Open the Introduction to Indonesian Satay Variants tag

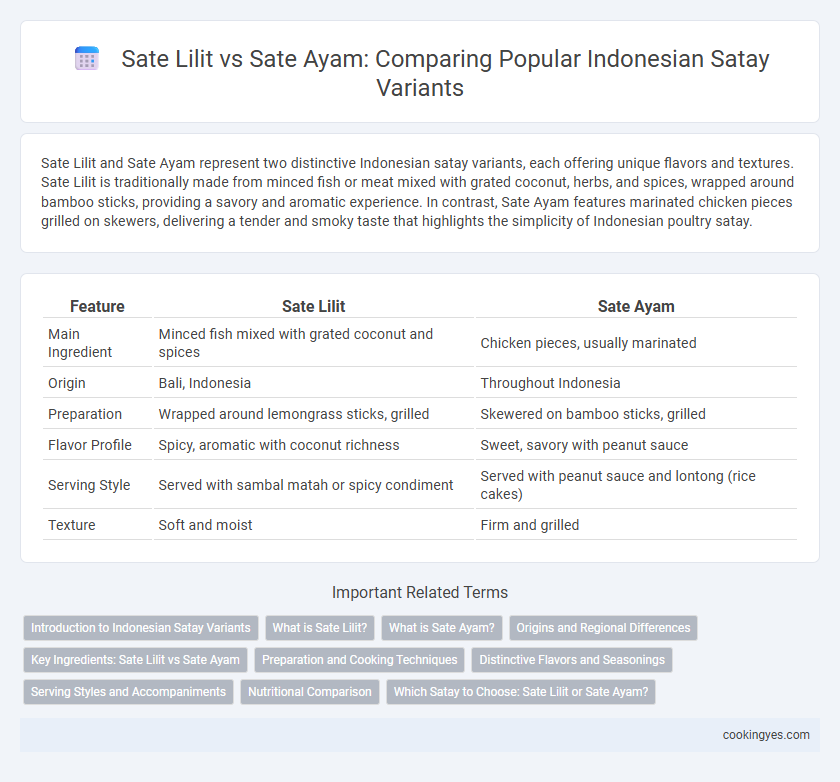coord(141,628)
